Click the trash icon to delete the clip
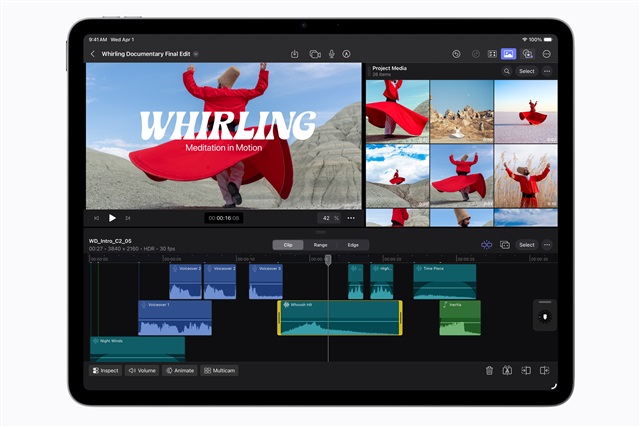Image resolution: width=640 pixels, height=427 pixels. coord(489,370)
